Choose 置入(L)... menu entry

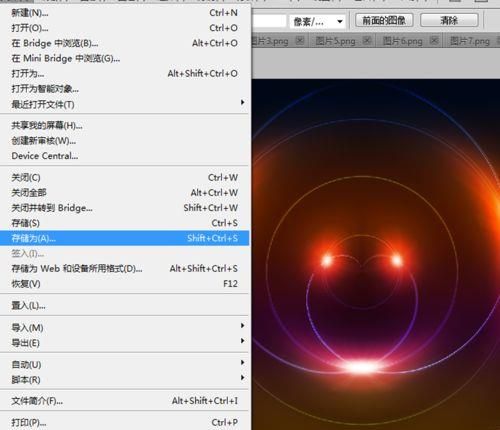pos(124,305)
